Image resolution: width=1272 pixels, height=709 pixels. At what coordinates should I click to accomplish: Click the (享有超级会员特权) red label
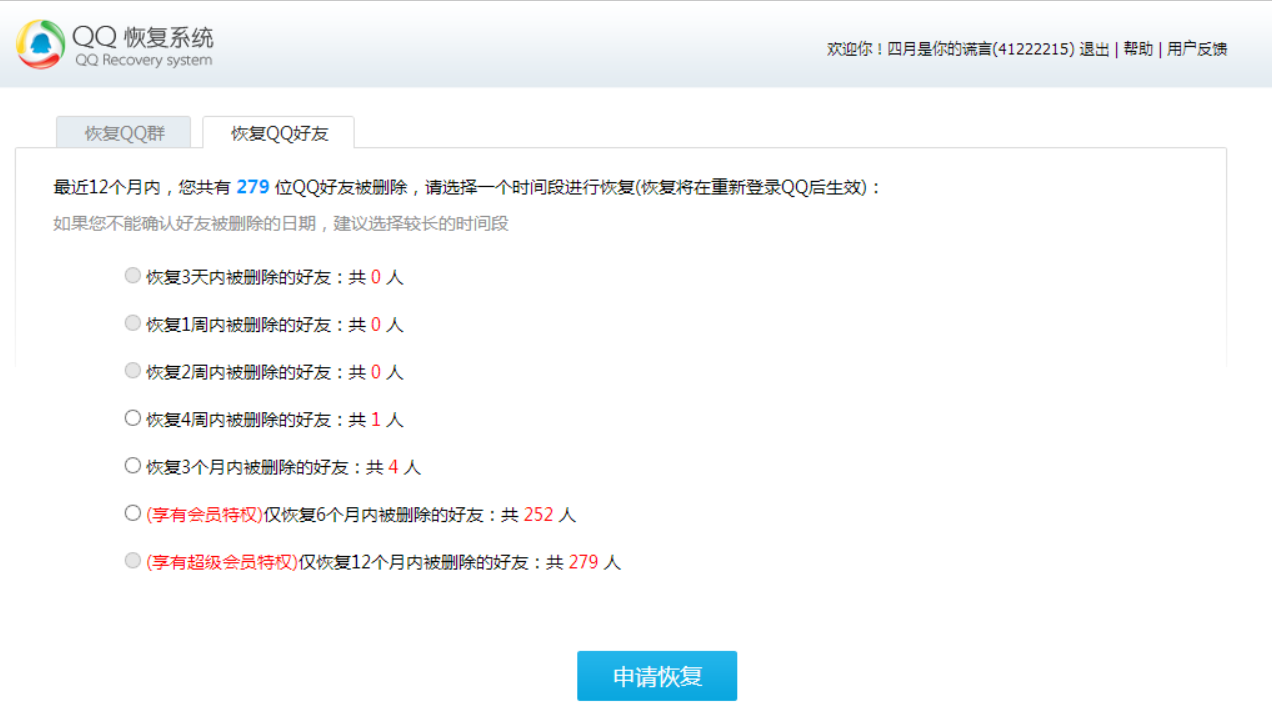pos(222,562)
